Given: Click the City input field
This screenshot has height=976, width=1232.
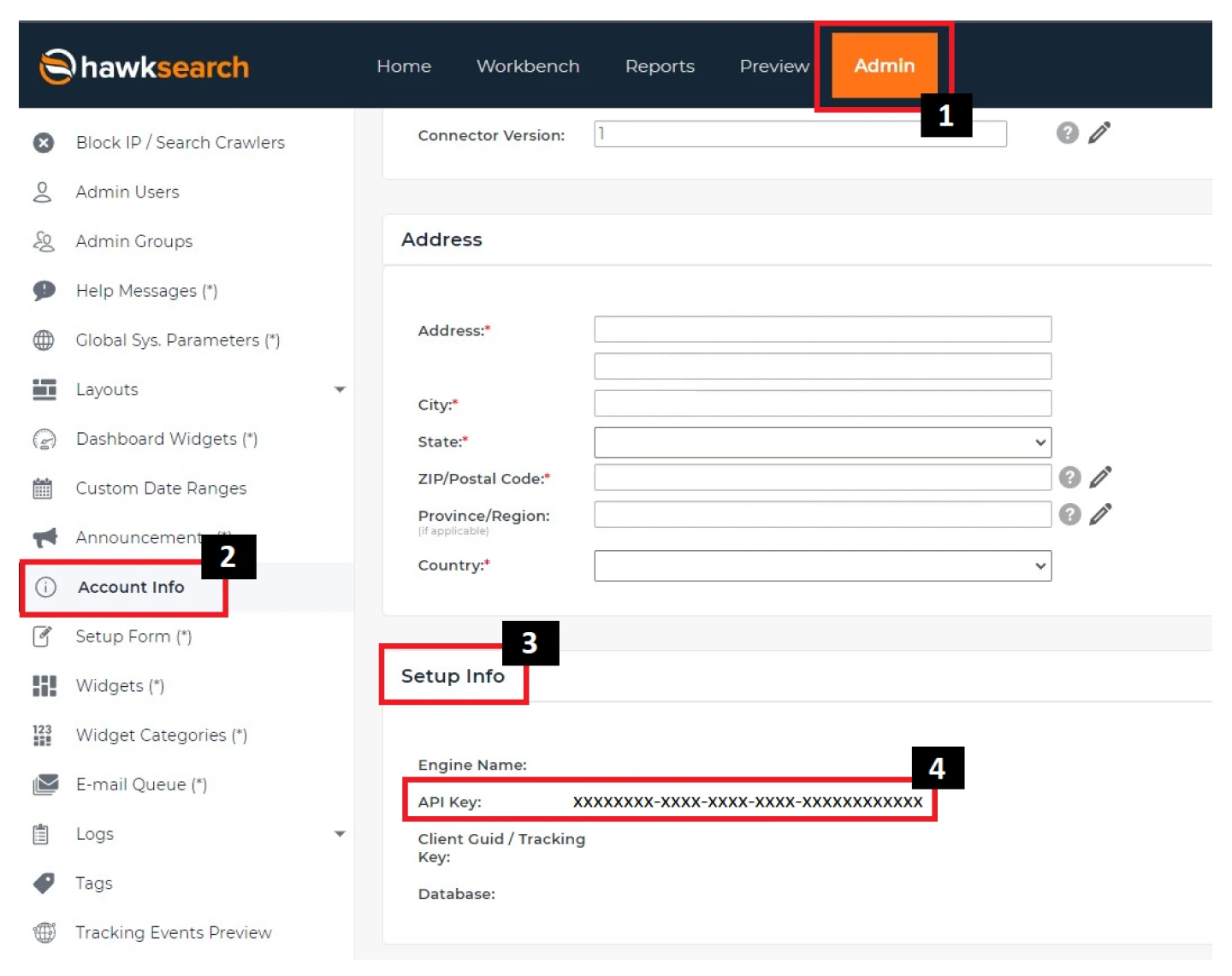Looking at the screenshot, I should point(822,404).
